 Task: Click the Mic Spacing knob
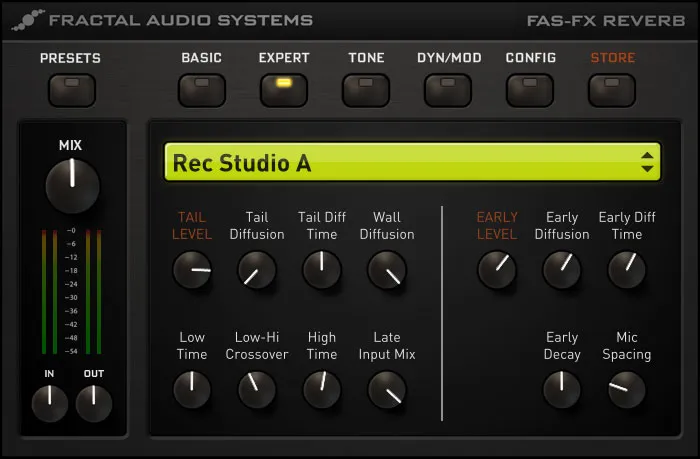point(627,389)
